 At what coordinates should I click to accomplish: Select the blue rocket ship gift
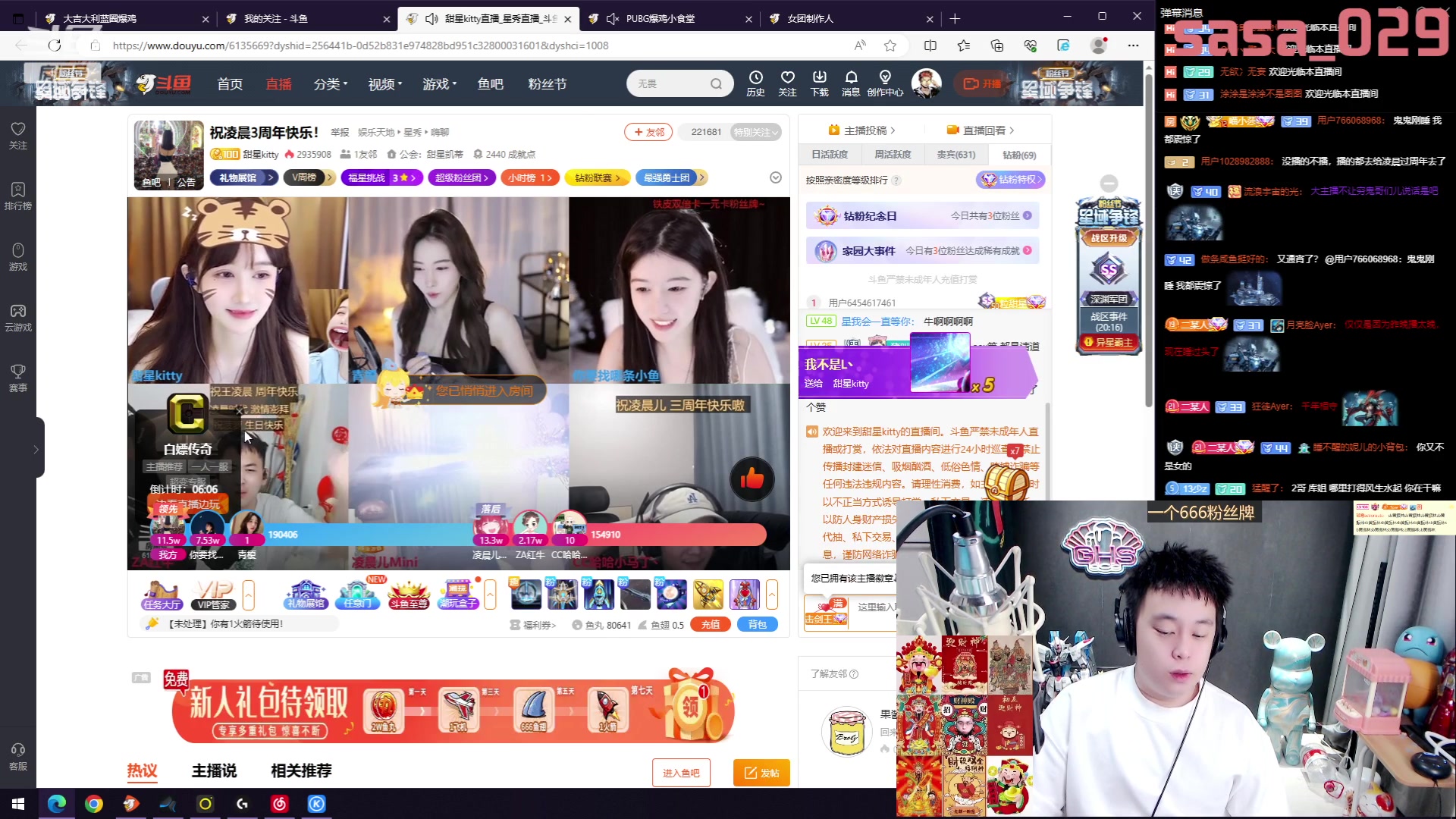pyautogui.click(x=598, y=595)
